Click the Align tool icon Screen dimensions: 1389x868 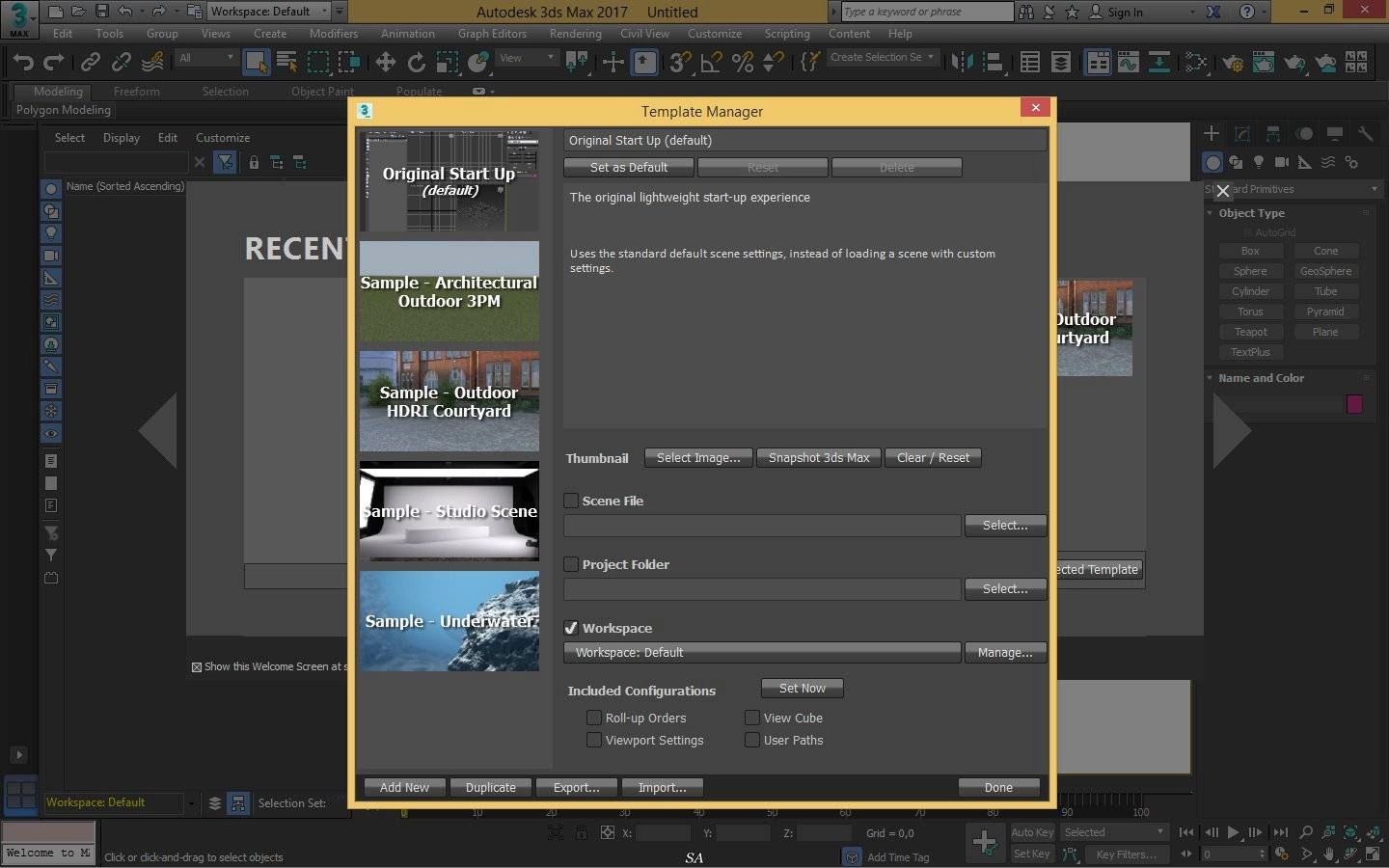[x=993, y=62]
